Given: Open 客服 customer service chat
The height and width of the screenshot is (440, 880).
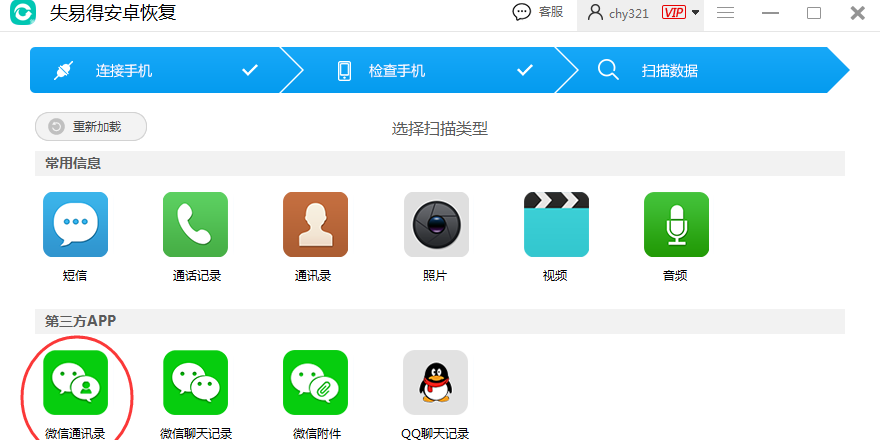Looking at the screenshot, I should point(537,13).
